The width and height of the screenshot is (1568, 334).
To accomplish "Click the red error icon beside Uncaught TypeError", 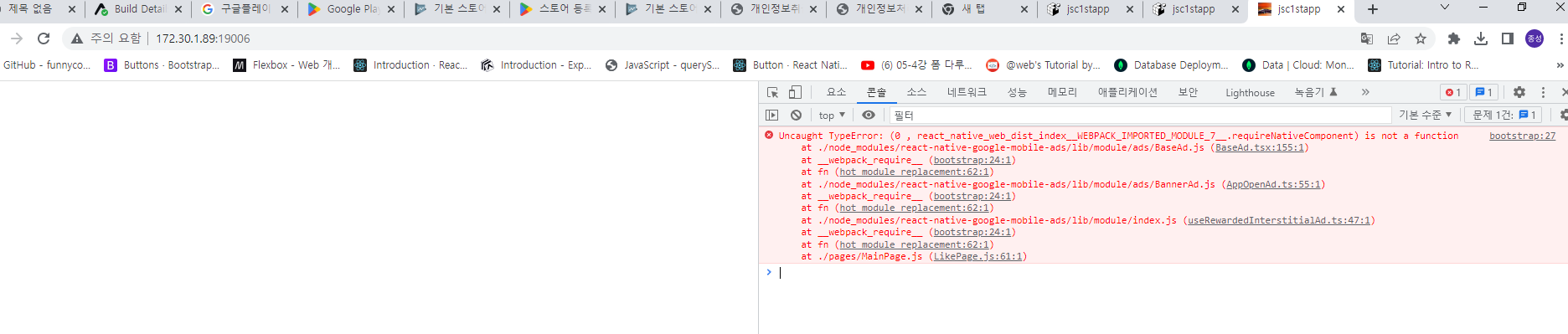I will (x=769, y=135).
